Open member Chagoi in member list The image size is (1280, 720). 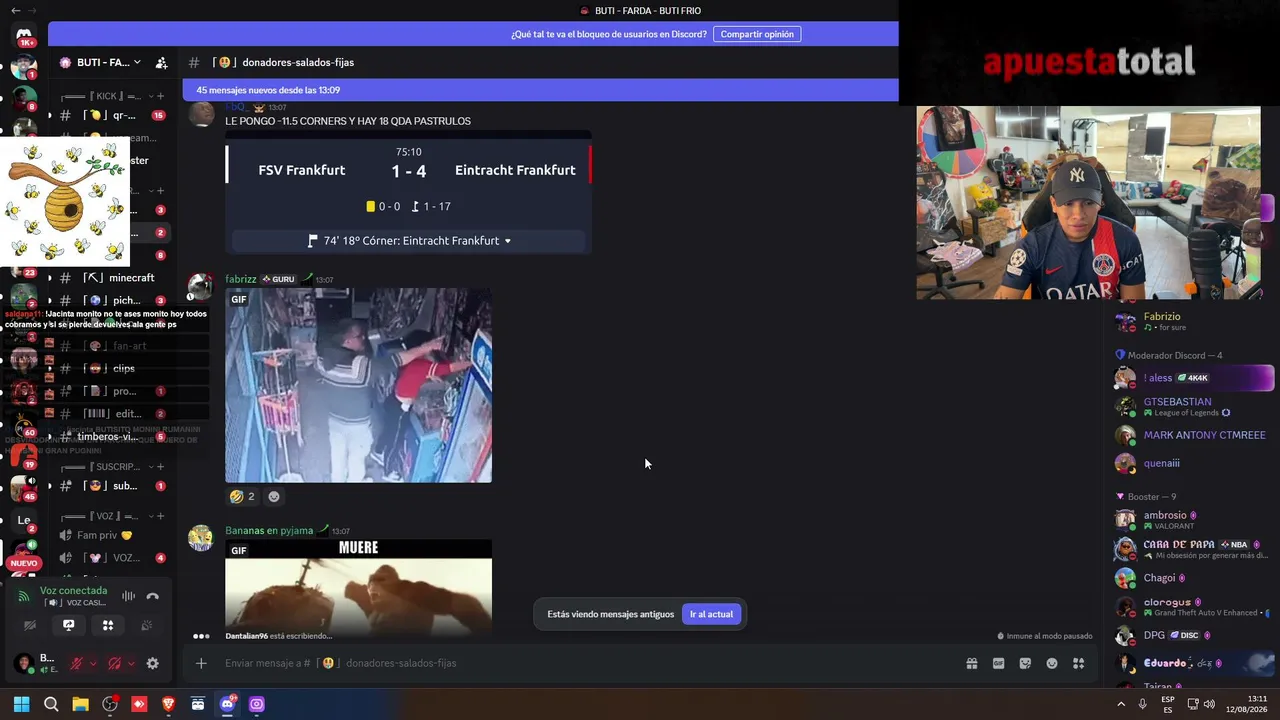1193,578
